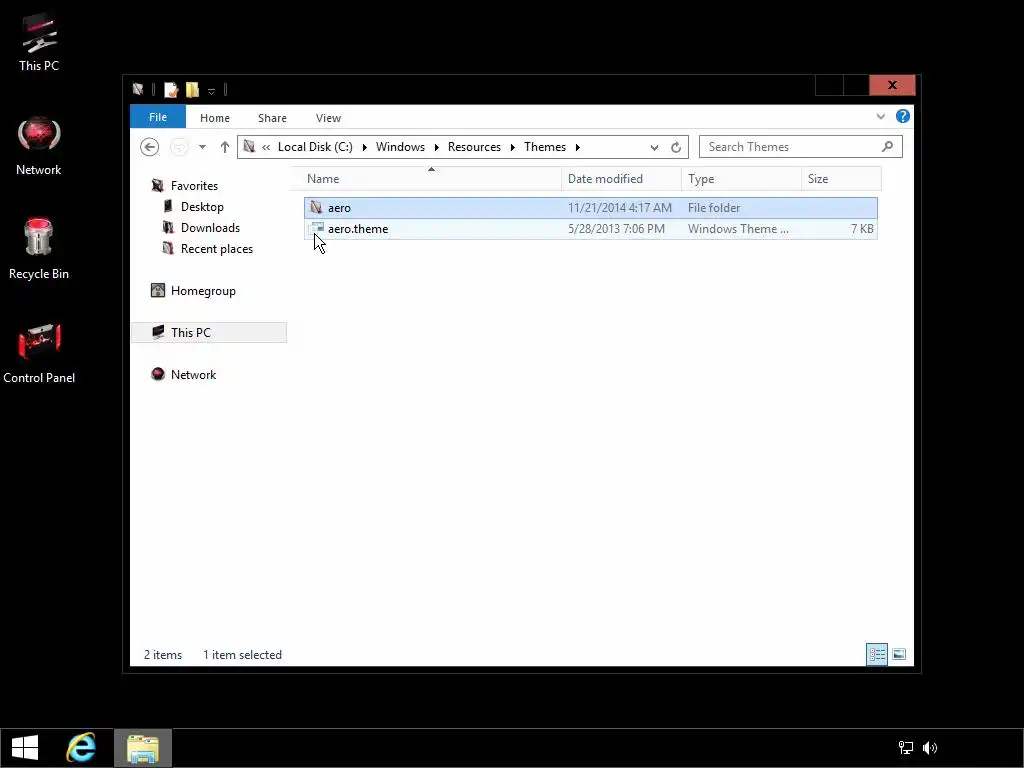1024x768 pixels.
Task: Select Network in navigation pane
Action: pos(193,375)
